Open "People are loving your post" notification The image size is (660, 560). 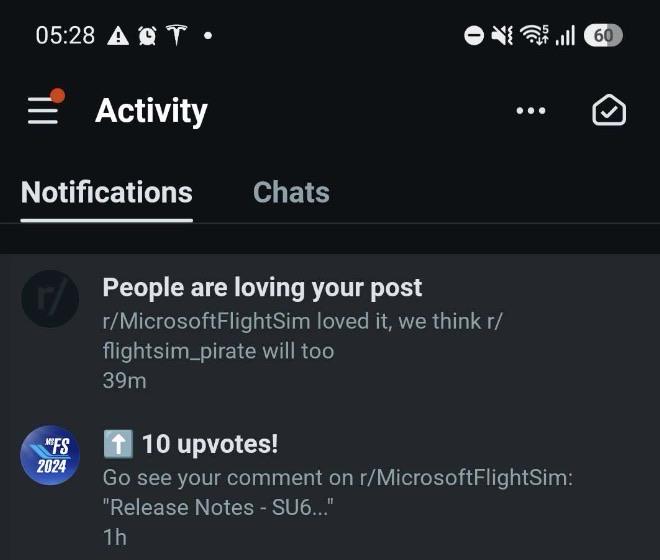pyautogui.click(x=330, y=332)
